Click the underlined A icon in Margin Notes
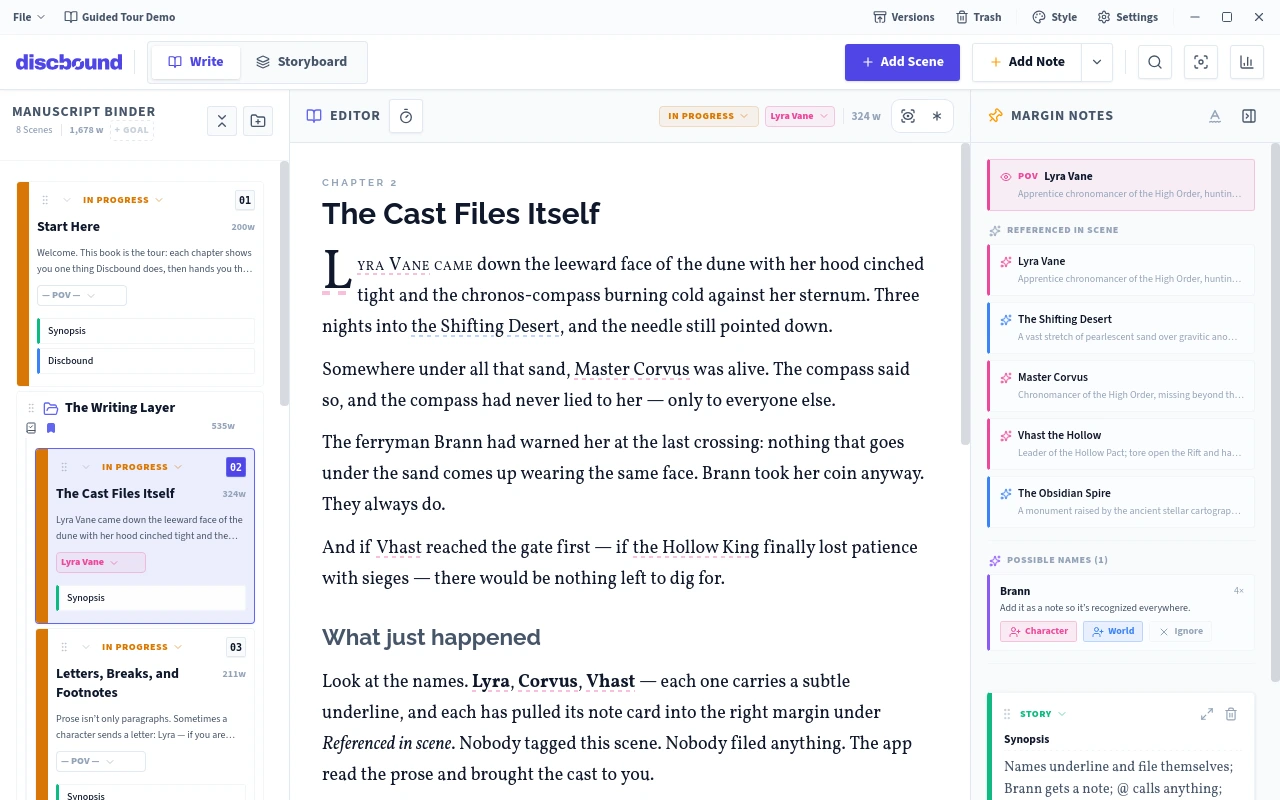 (1215, 116)
